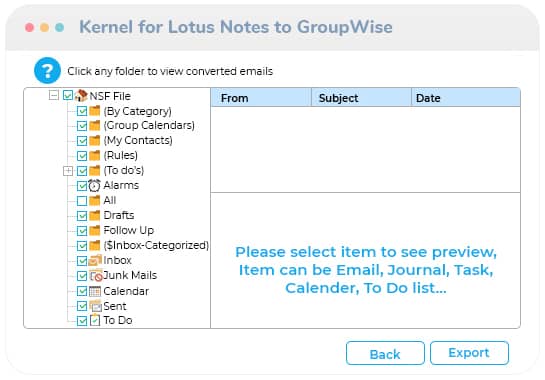Sort by the Date column header

tap(465, 98)
